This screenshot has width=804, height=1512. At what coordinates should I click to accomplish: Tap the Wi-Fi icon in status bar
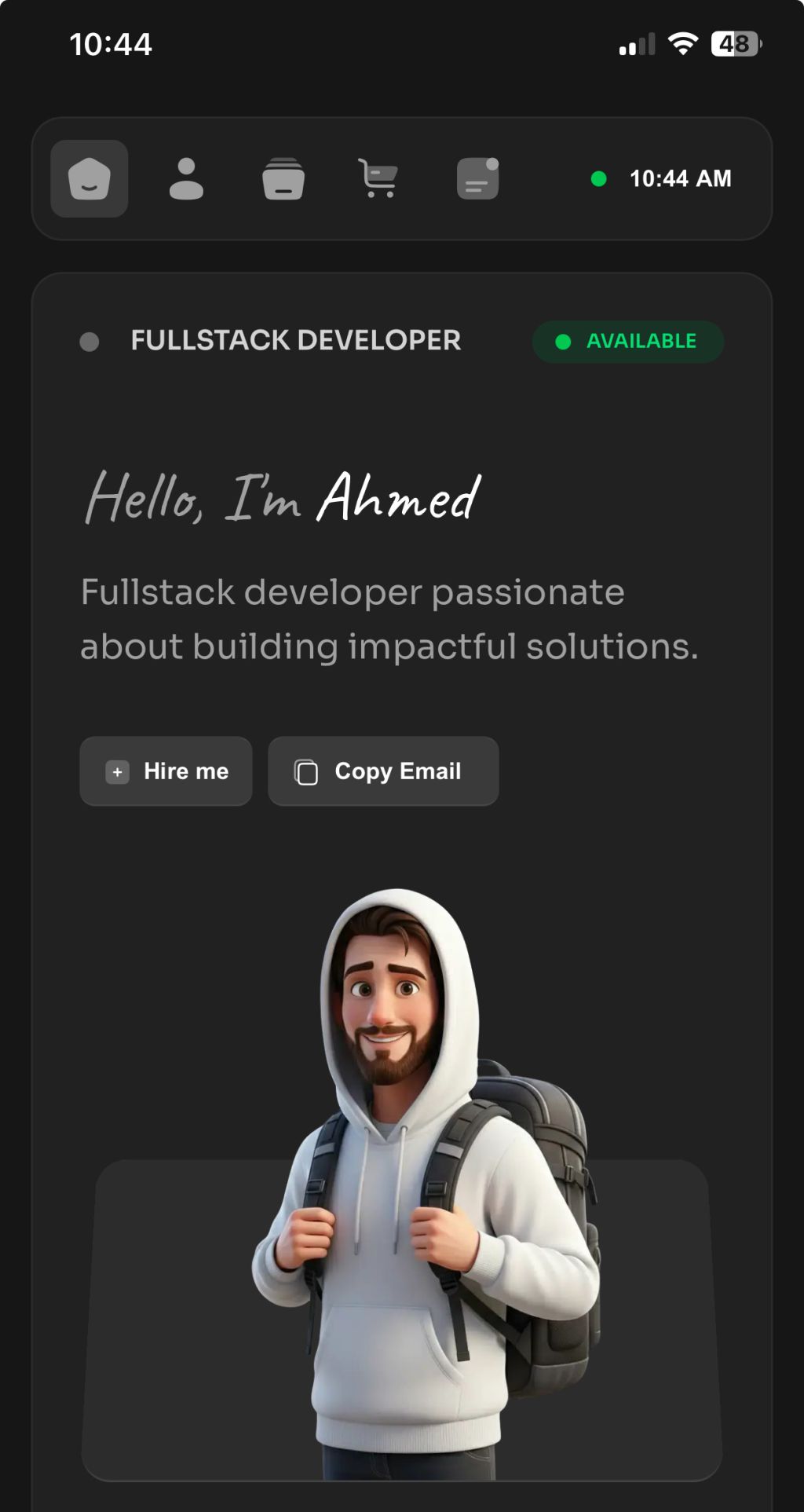pyautogui.click(x=683, y=44)
